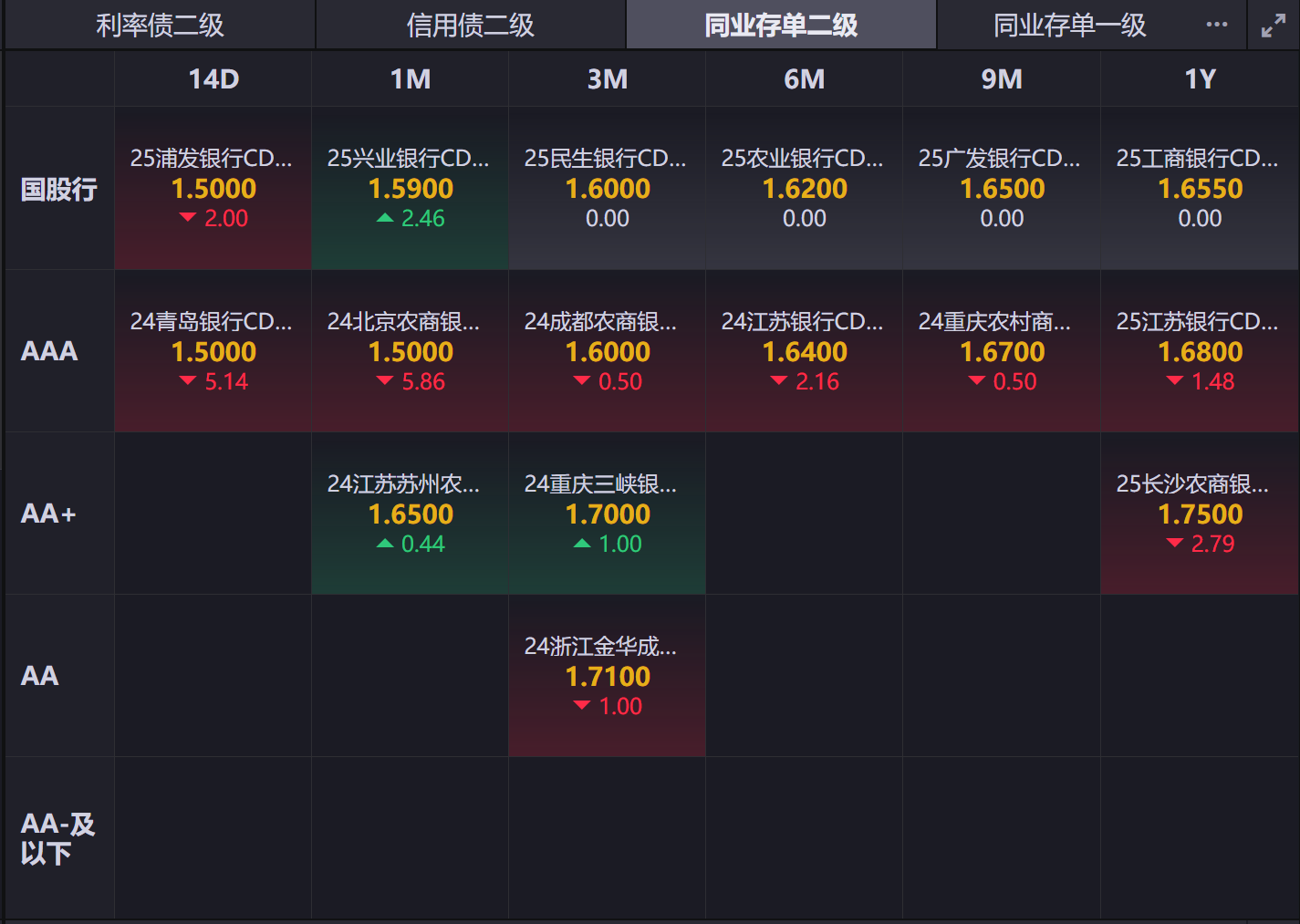Image resolution: width=1300 pixels, height=924 pixels.
Task: Click the 2.16 down change under 24江苏银行
Action: [x=805, y=381]
